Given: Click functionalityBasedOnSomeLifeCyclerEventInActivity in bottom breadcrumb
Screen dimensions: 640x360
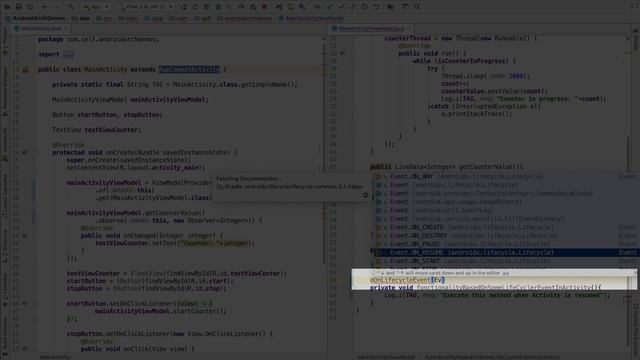Looking at the screenshot, I should [x=493, y=357].
